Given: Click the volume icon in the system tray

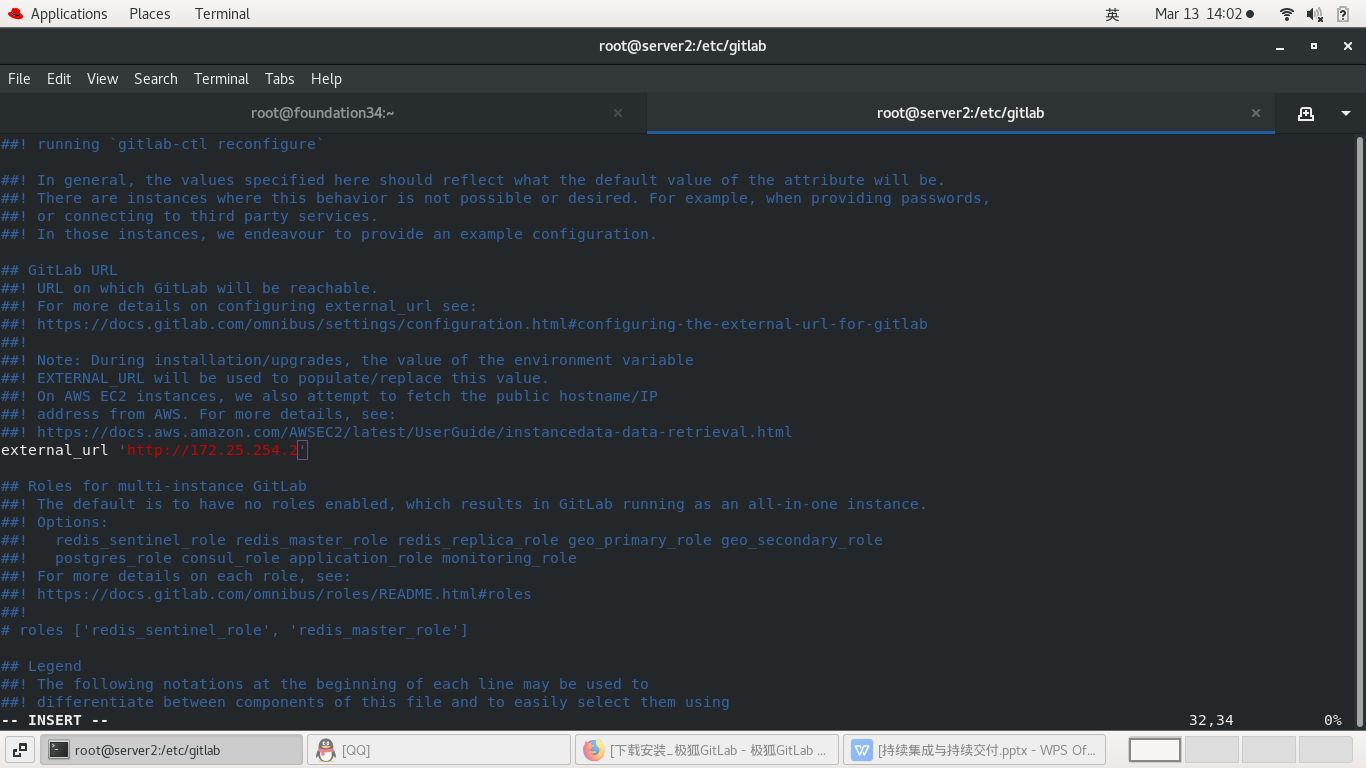Looking at the screenshot, I should [x=1312, y=14].
